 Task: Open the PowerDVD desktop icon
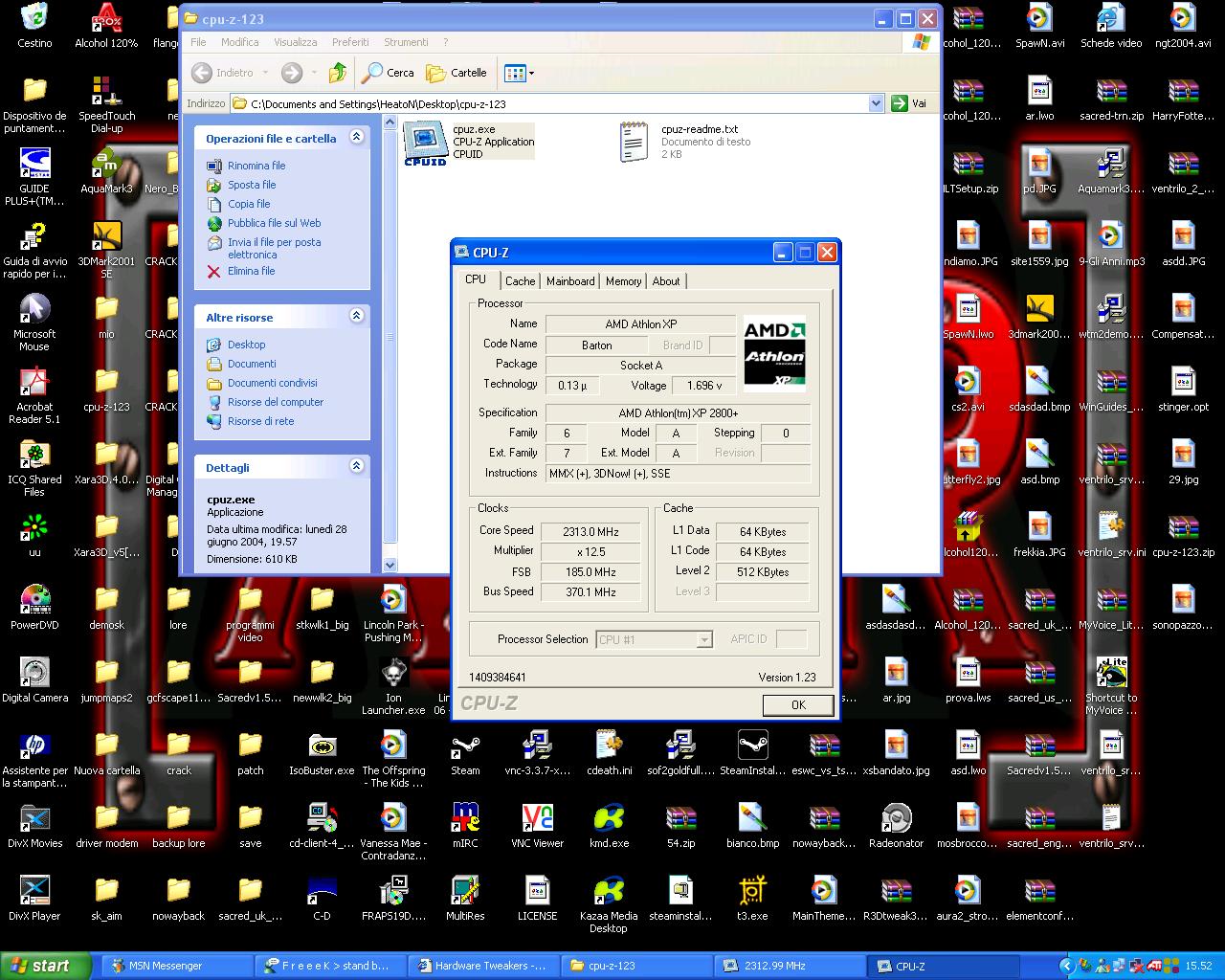click(x=34, y=609)
